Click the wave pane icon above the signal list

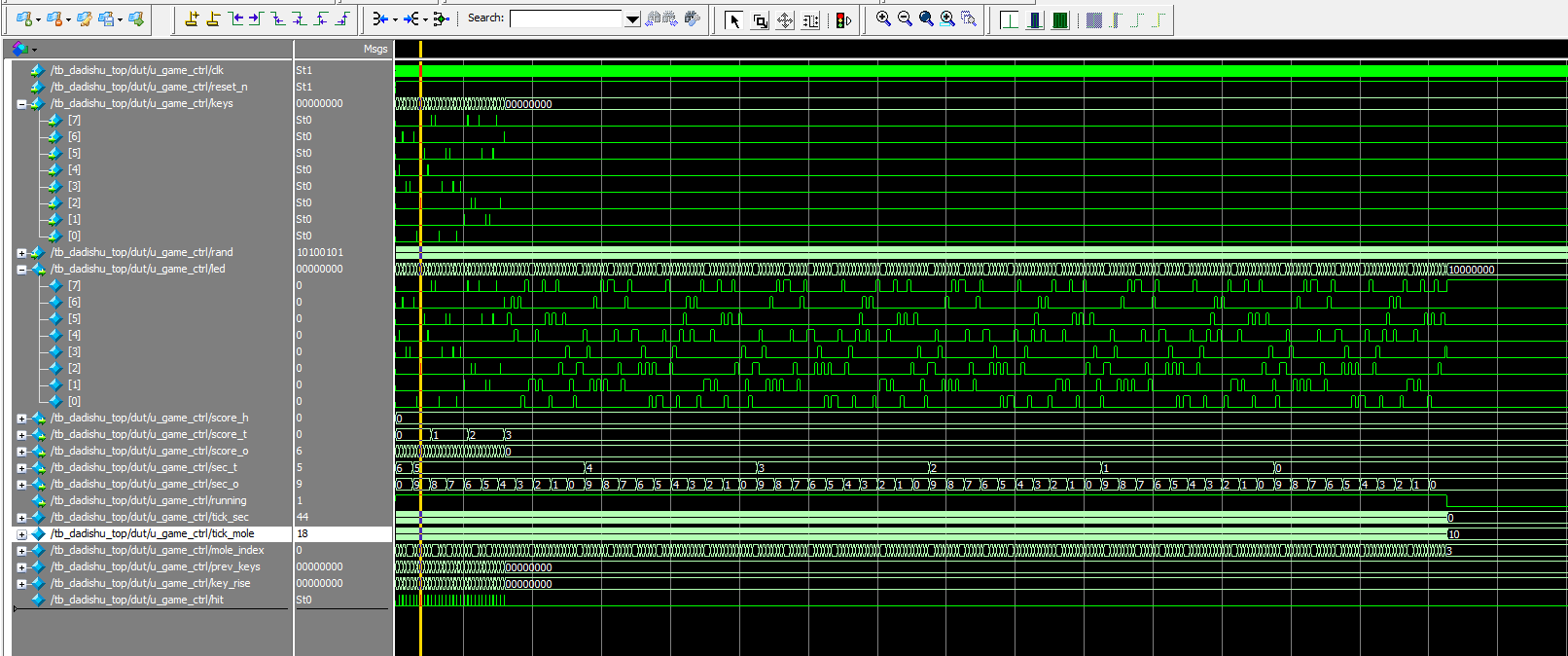pos(19,49)
